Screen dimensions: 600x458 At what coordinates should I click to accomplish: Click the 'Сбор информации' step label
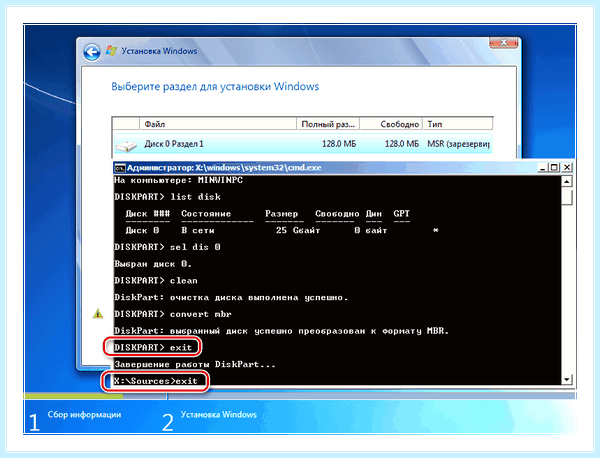[x=84, y=415]
